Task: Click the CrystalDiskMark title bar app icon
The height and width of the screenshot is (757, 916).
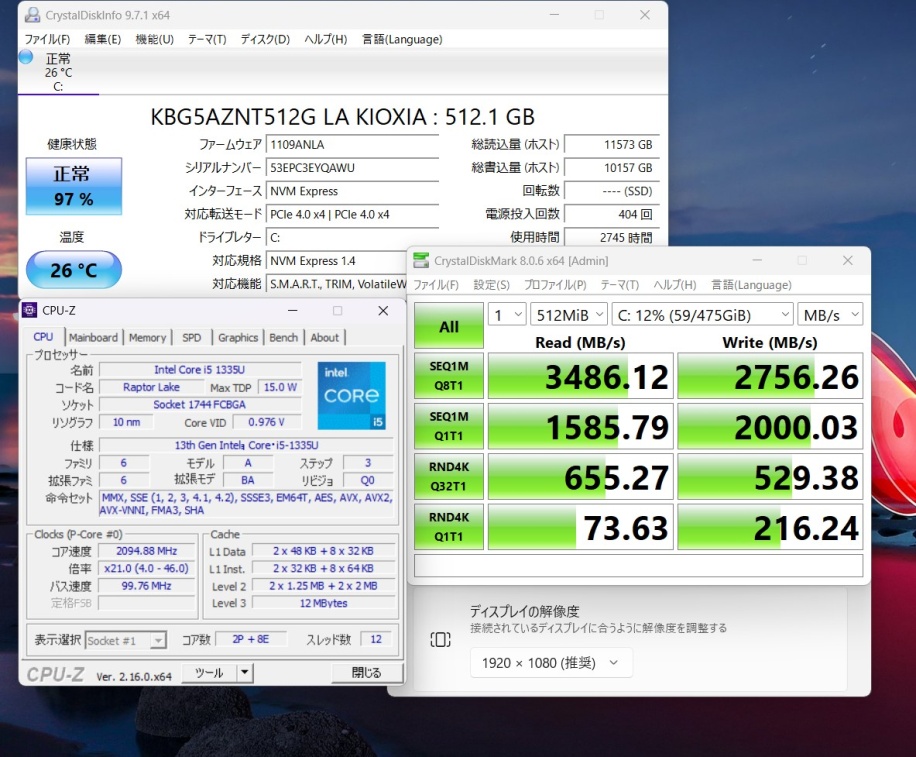Action: coord(421,261)
